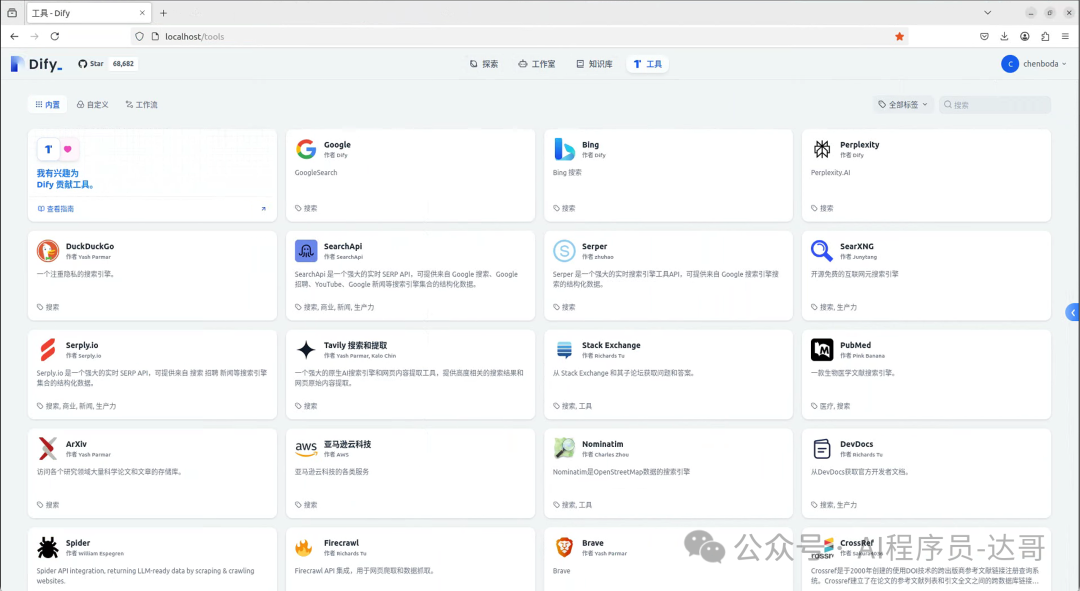Click the Brave lion icon
Image resolution: width=1080 pixels, height=591 pixels.
564,548
